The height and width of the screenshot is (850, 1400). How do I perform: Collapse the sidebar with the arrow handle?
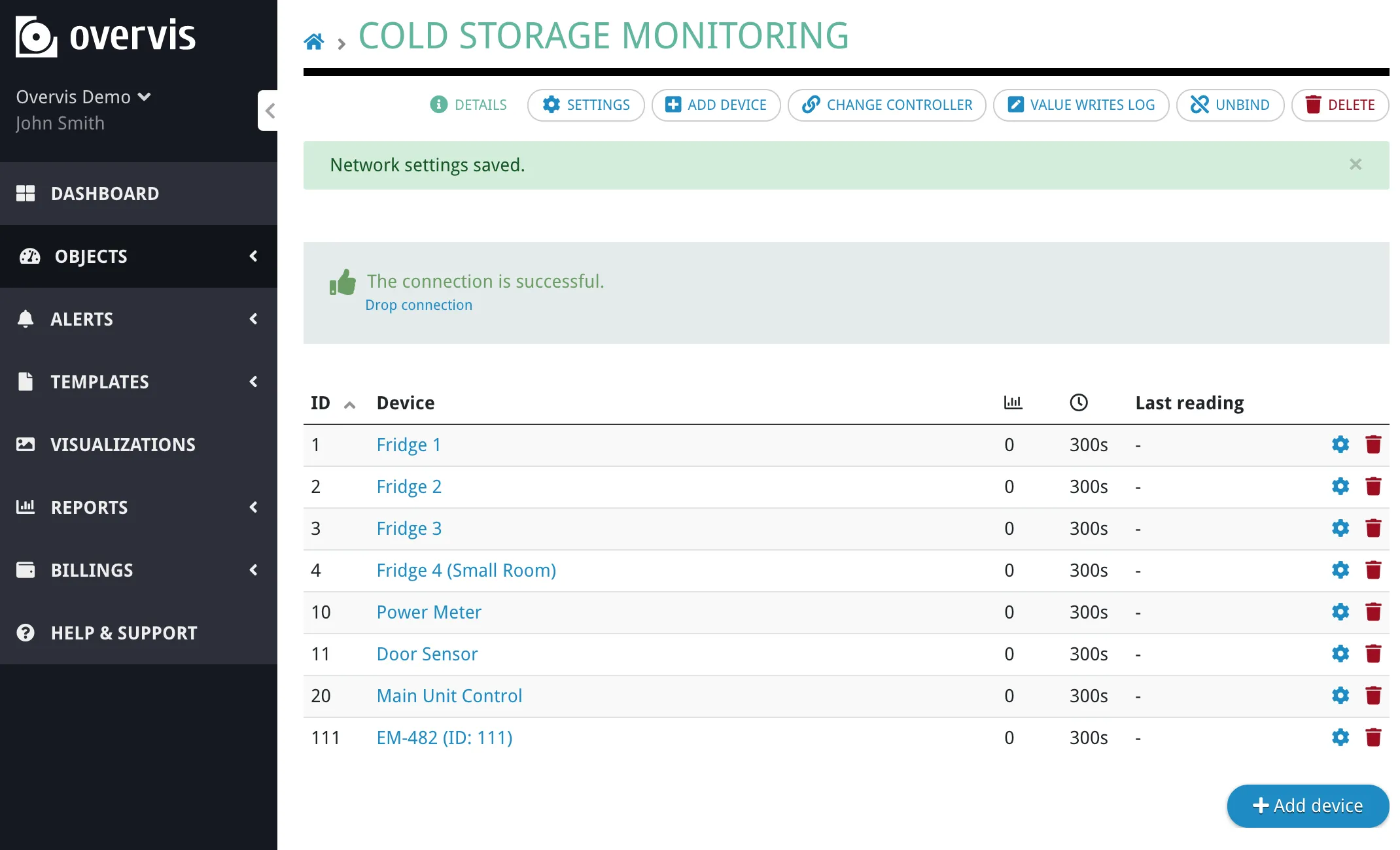coord(268,110)
